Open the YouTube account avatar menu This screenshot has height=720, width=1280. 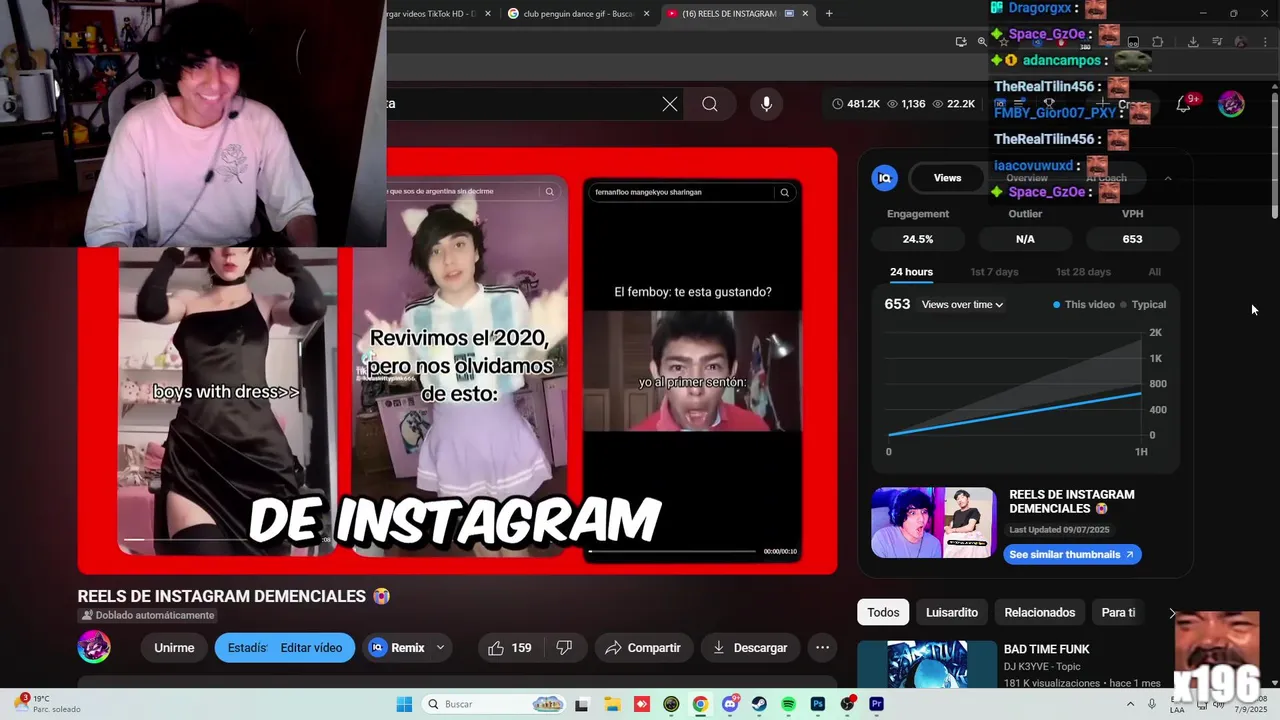[x=1231, y=104]
